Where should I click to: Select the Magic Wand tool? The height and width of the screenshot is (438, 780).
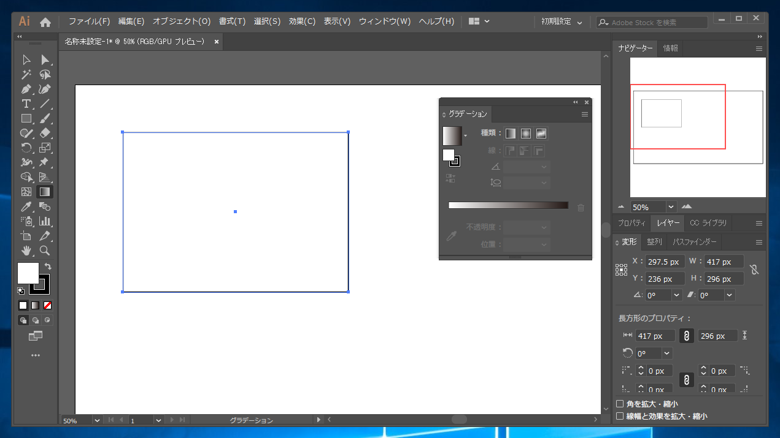[26, 75]
